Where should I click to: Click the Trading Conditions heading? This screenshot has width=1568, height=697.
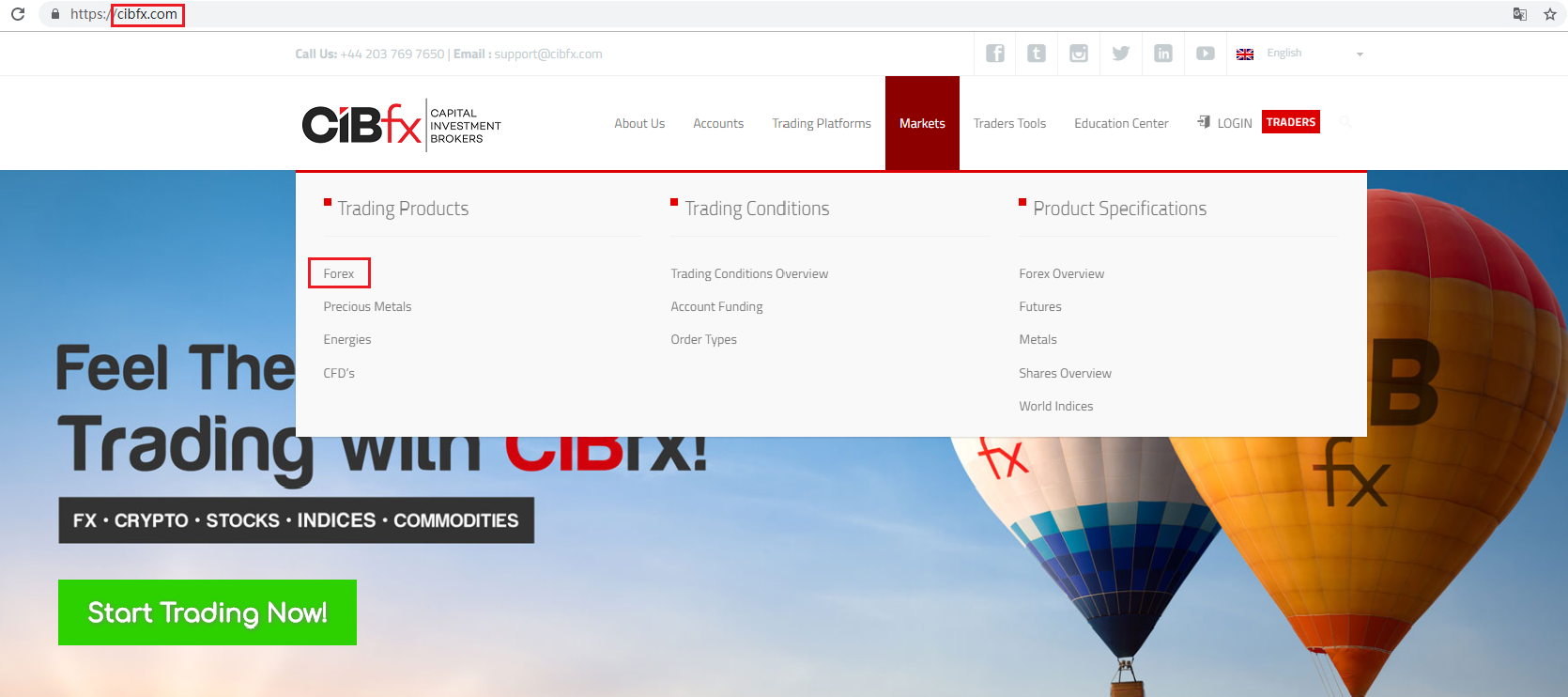coord(757,209)
